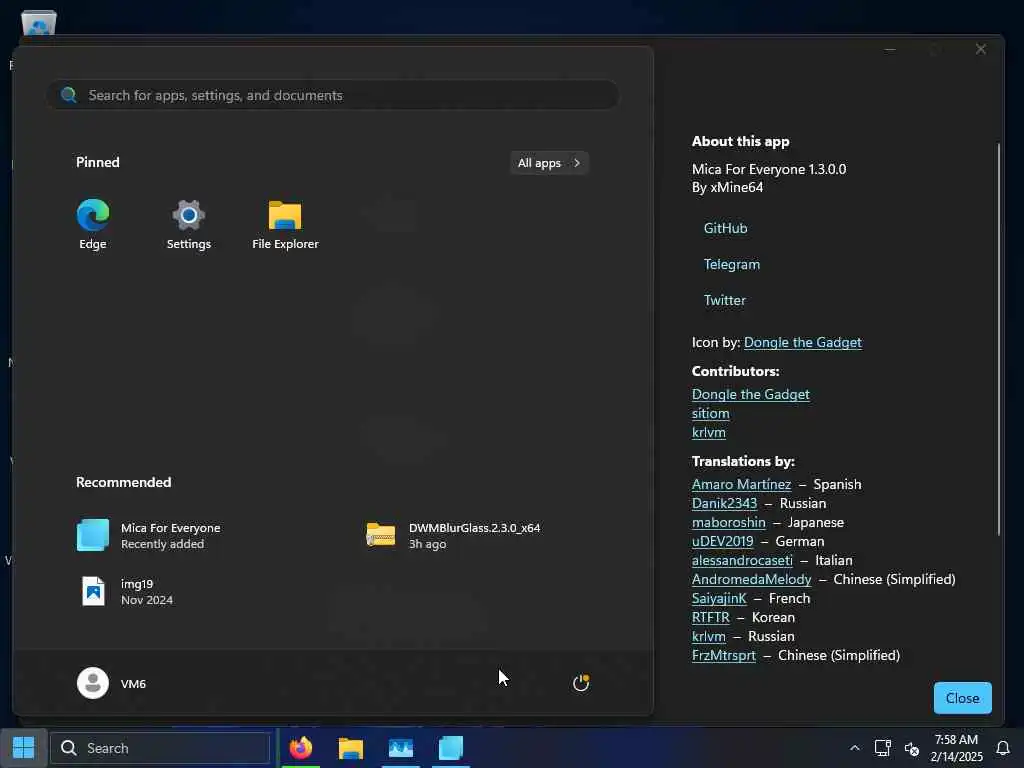Viewport: 1024px width, 768px height.
Task: Show hidden tray icons chevron
Action: click(x=854, y=748)
